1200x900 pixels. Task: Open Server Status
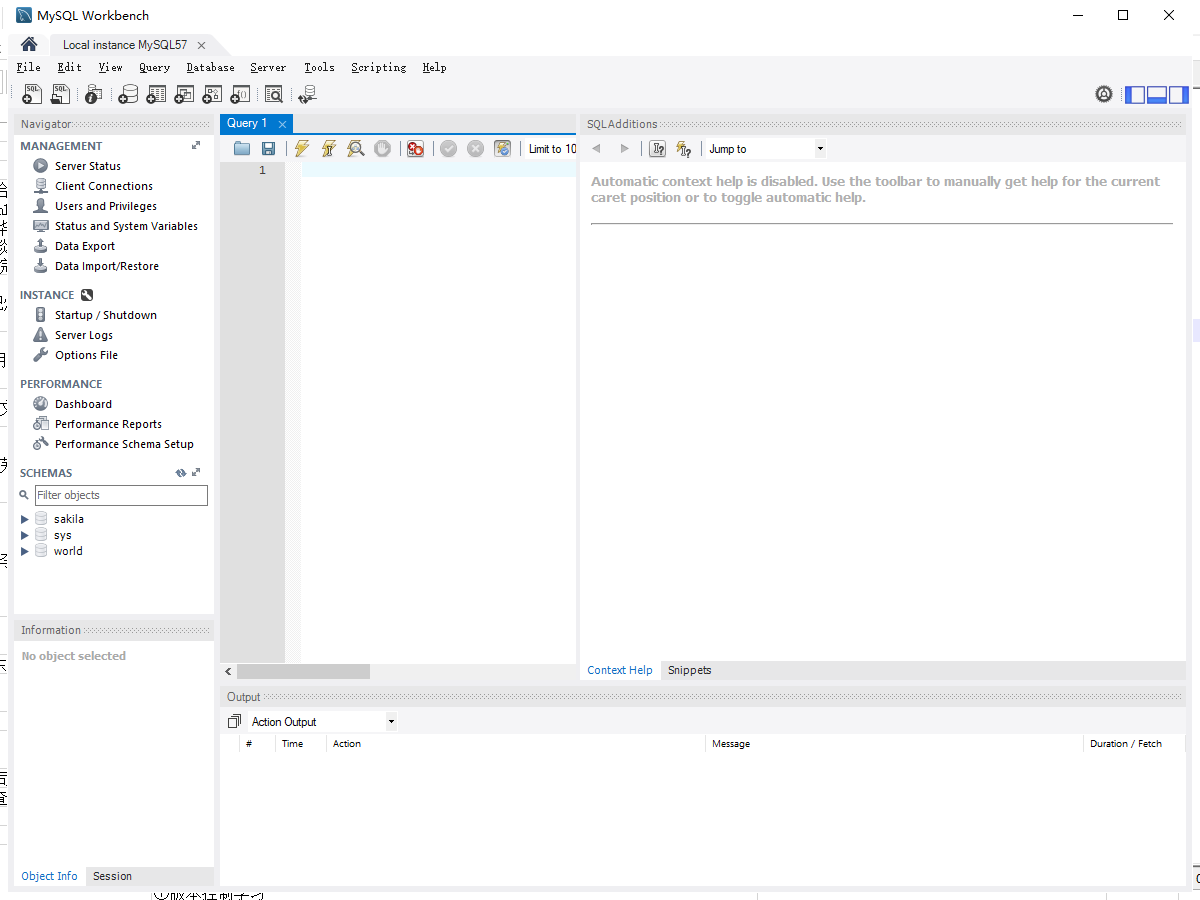pyautogui.click(x=88, y=166)
